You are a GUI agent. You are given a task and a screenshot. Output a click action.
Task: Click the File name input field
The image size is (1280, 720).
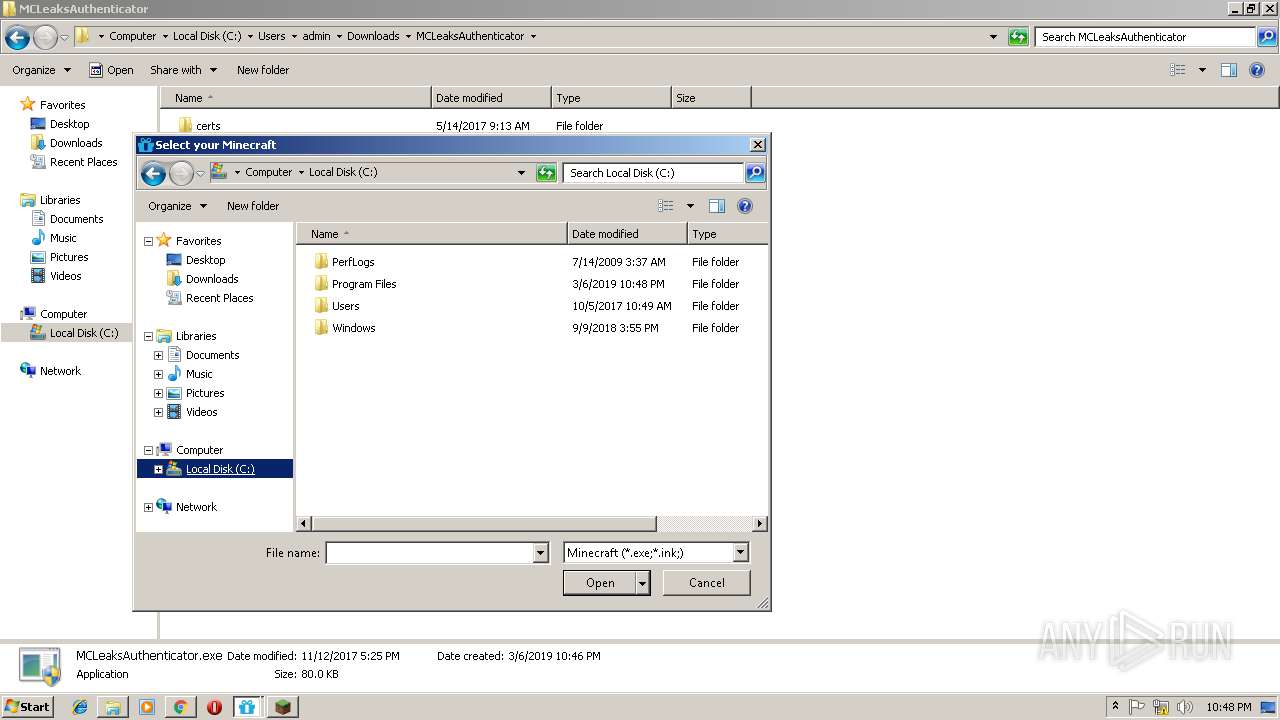[430, 553]
